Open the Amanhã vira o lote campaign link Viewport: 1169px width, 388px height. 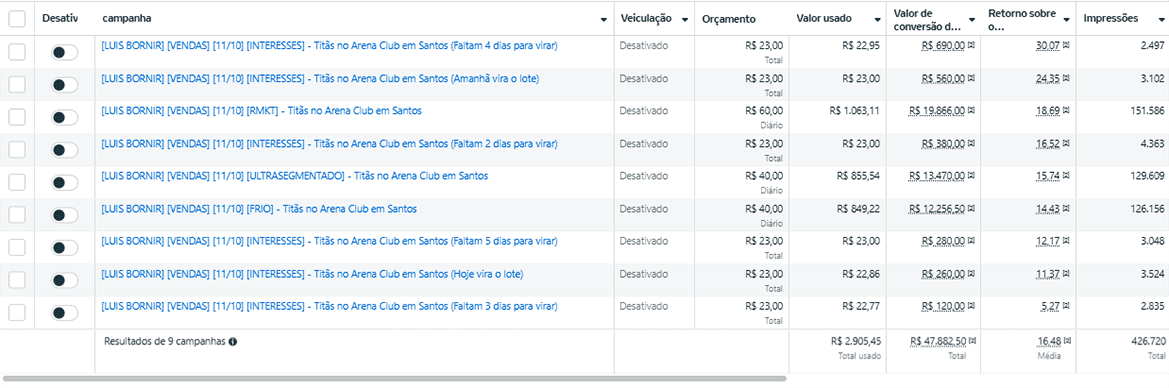(x=320, y=78)
